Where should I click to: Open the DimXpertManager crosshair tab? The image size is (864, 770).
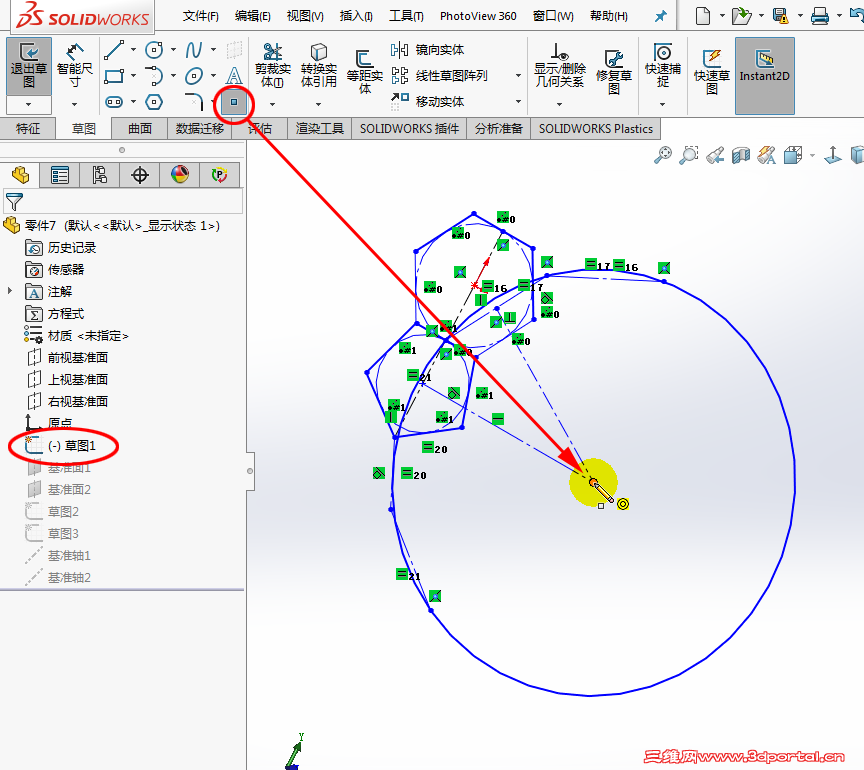pyautogui.click(x=140, y=175)
